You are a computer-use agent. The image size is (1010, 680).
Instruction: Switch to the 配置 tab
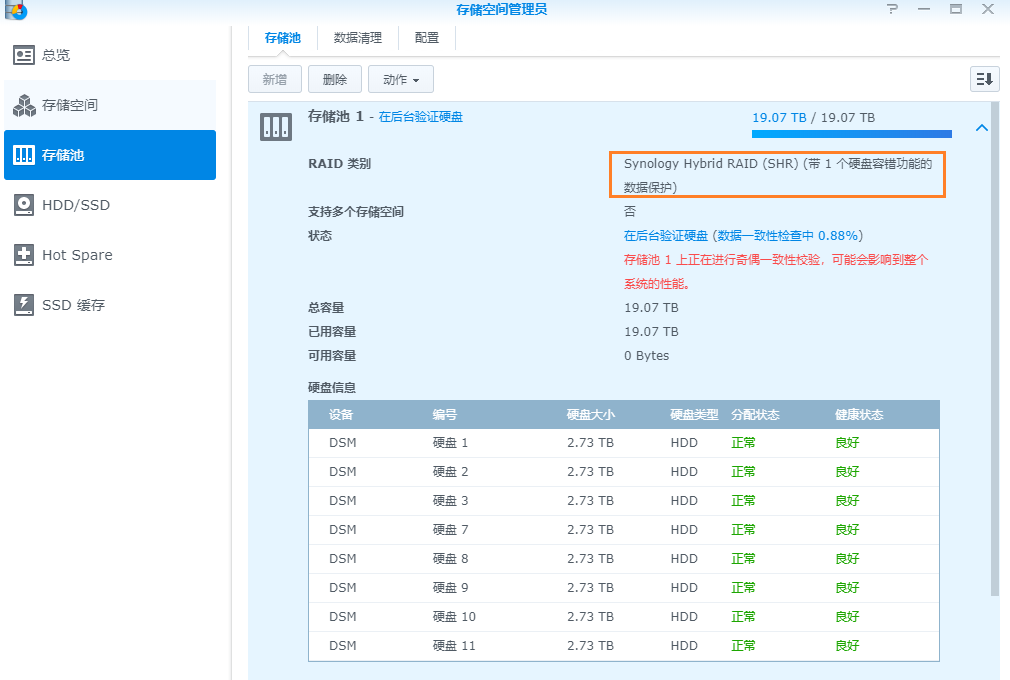coord(427,38)
